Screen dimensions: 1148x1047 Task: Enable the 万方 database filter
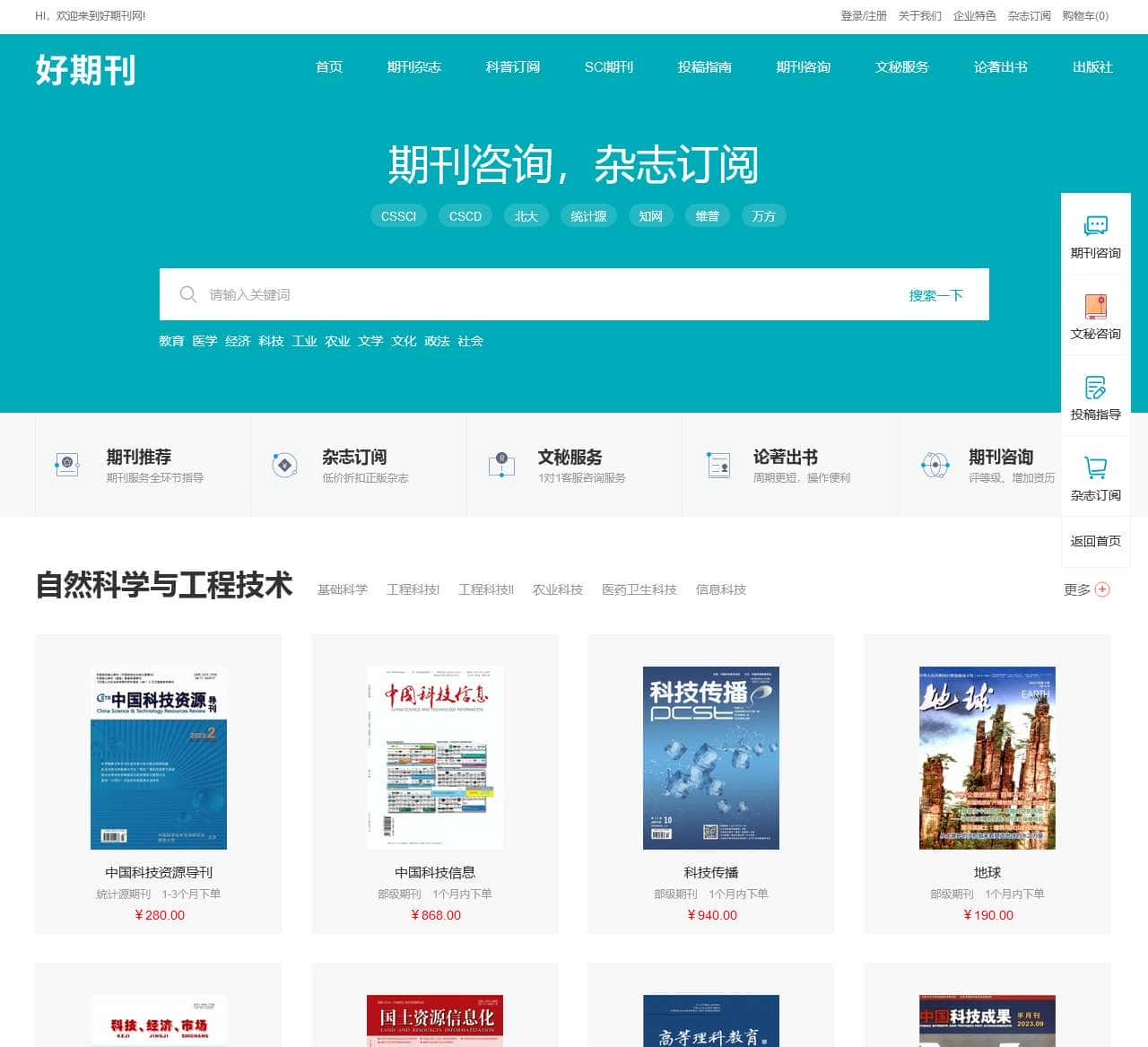(x=763, y=215)
